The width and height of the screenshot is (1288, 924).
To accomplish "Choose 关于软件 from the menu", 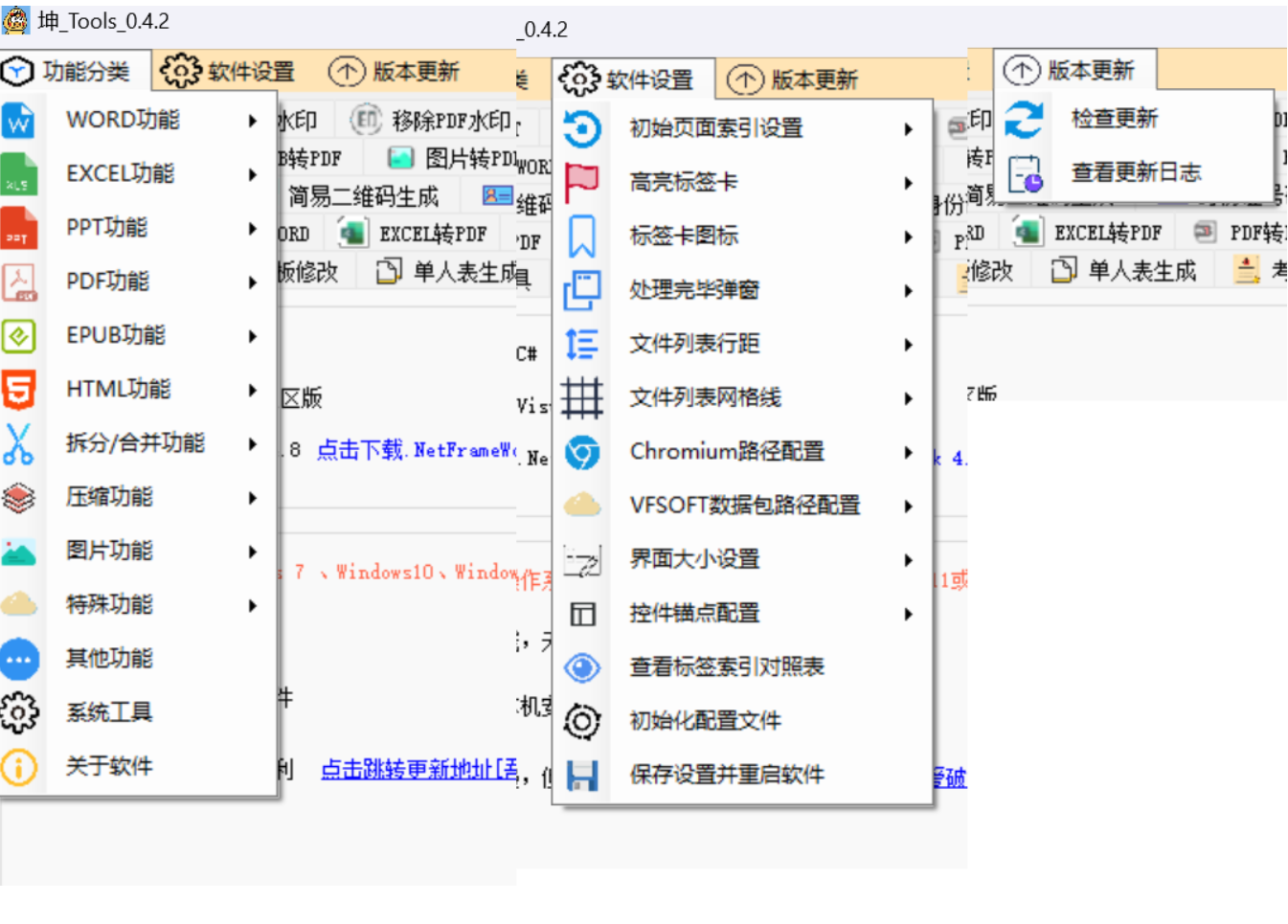I will [x=109, y=766].
